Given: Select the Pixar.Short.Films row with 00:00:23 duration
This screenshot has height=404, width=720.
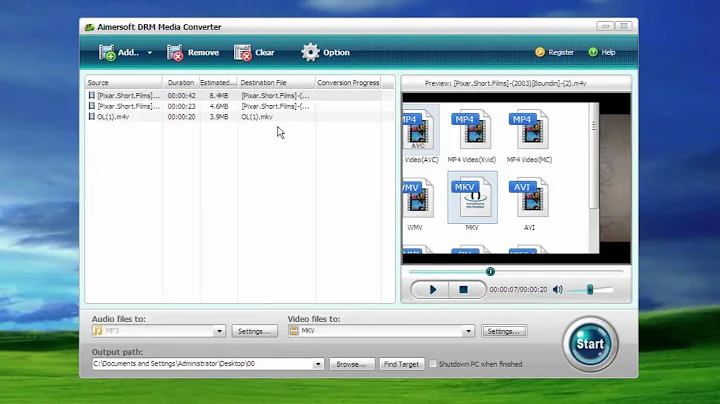Looking at the screenshot, I should coord(240,106).
